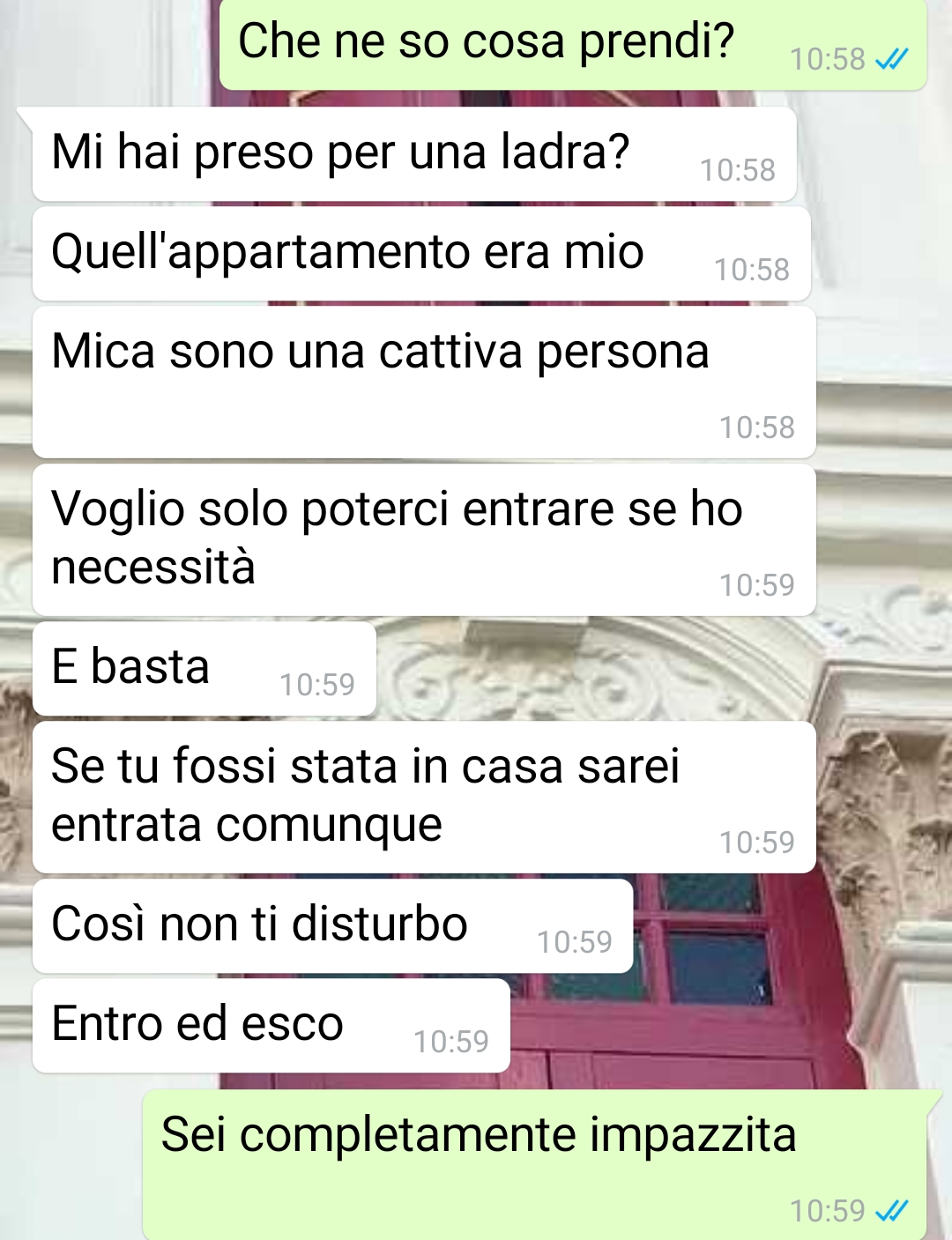Select the 'Così non ti disturbo' bubble

(x=333, y=926)
